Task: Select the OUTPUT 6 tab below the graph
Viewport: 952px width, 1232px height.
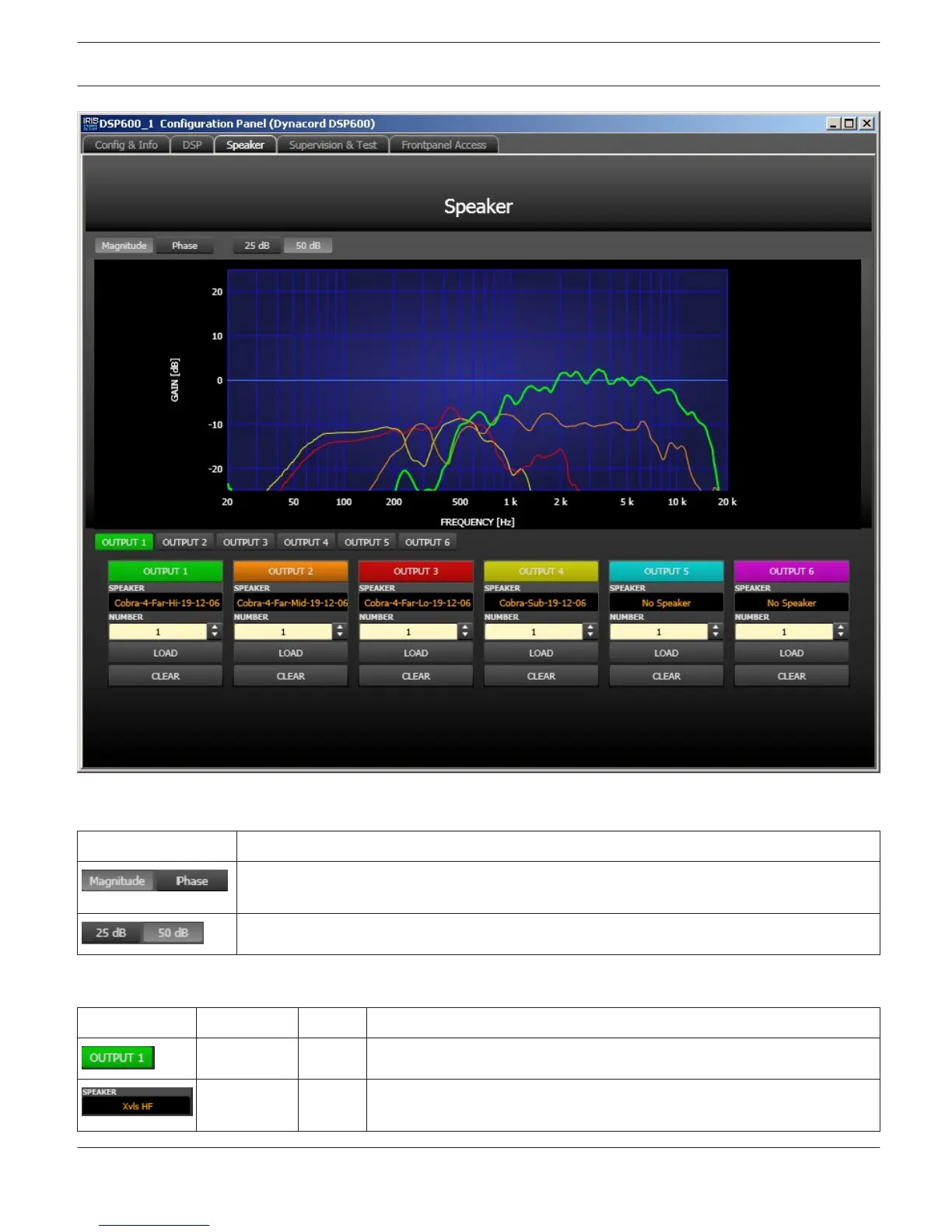Action: pos(427,542)
